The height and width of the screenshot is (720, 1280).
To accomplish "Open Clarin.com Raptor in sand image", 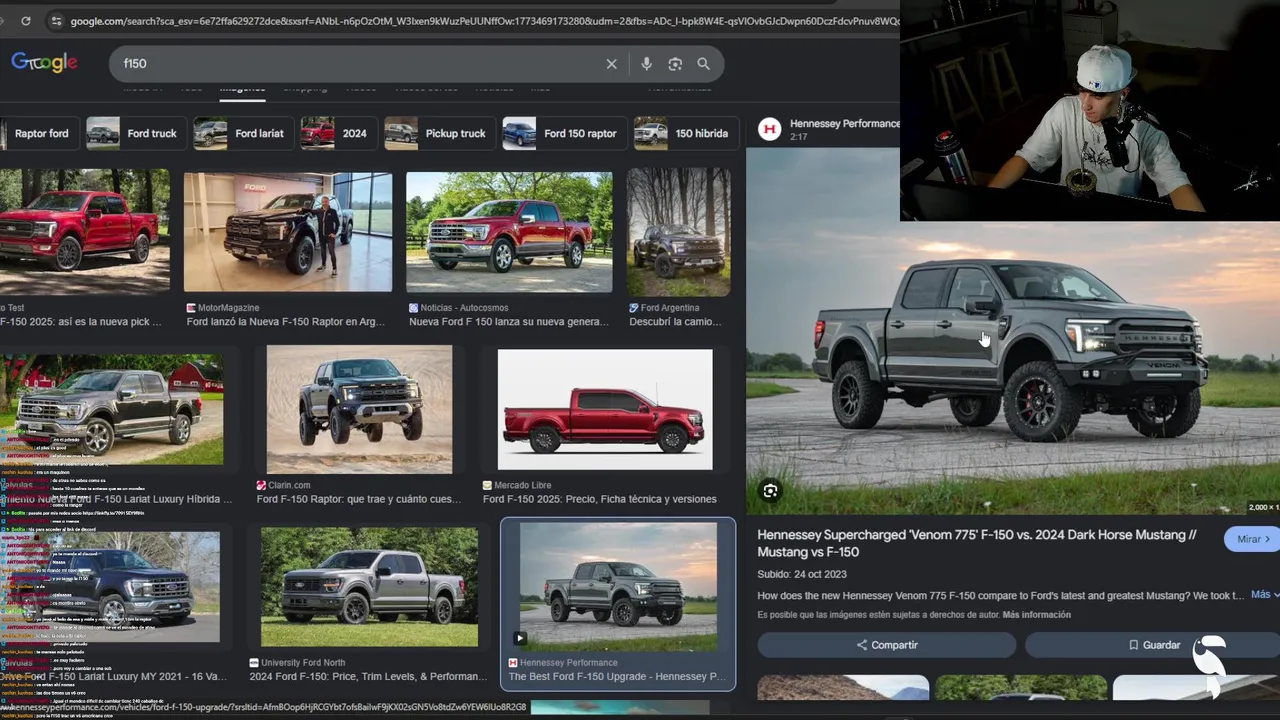I will point(359,410).
